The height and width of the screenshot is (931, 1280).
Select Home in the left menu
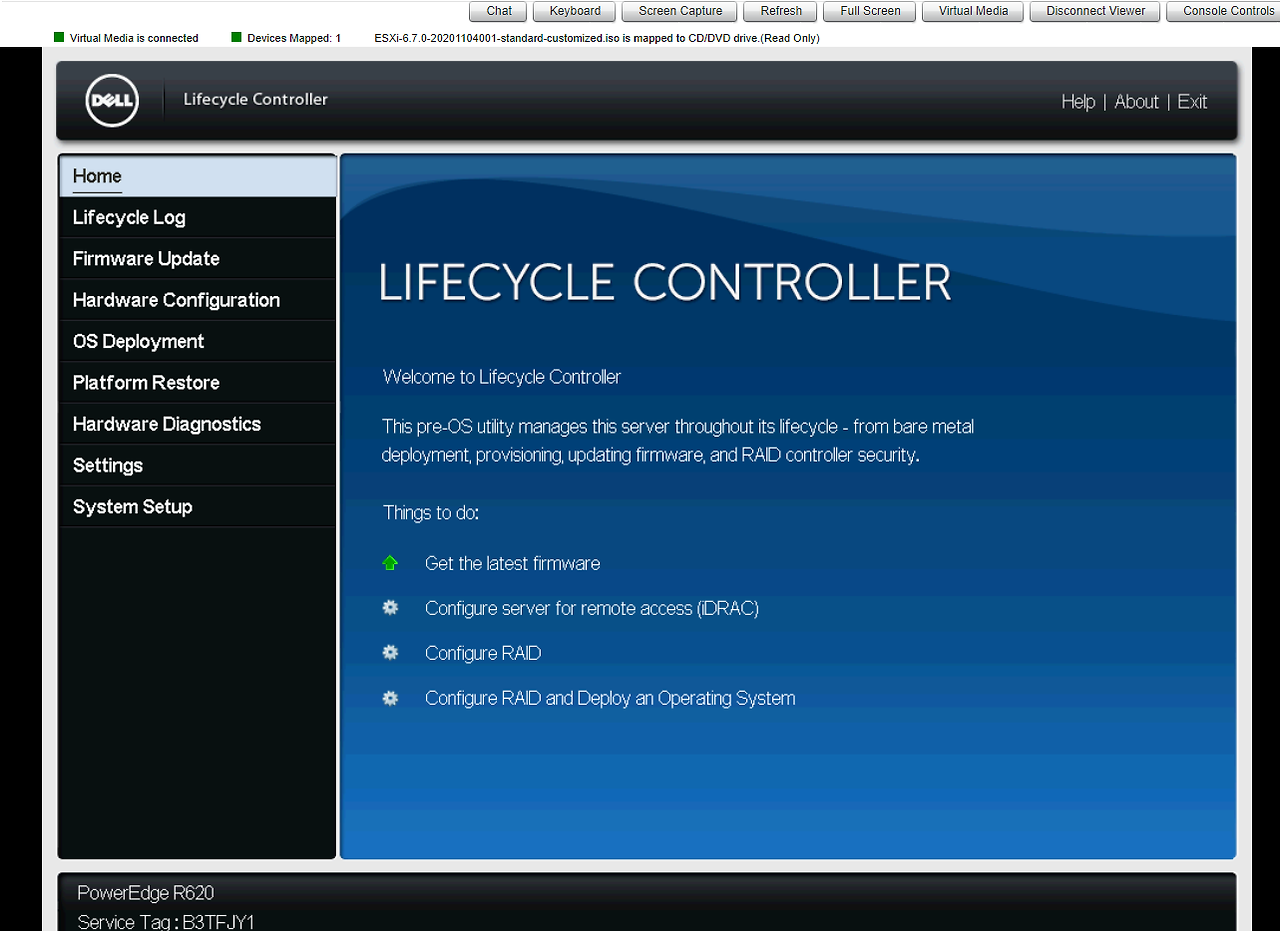click(x=198, y=176)
